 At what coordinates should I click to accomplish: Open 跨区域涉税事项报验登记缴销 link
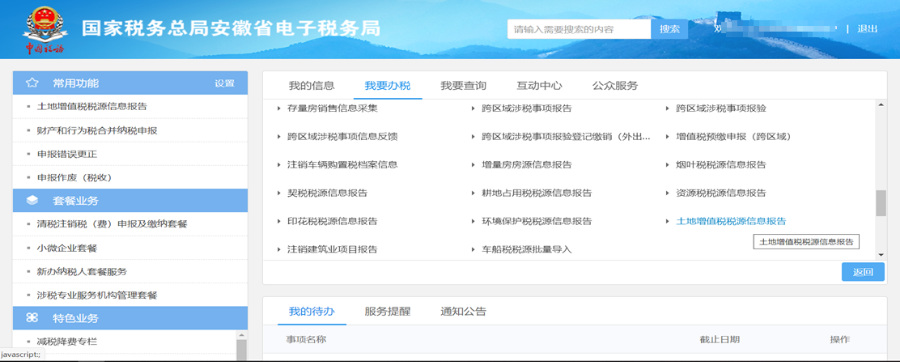pos(567,137)
